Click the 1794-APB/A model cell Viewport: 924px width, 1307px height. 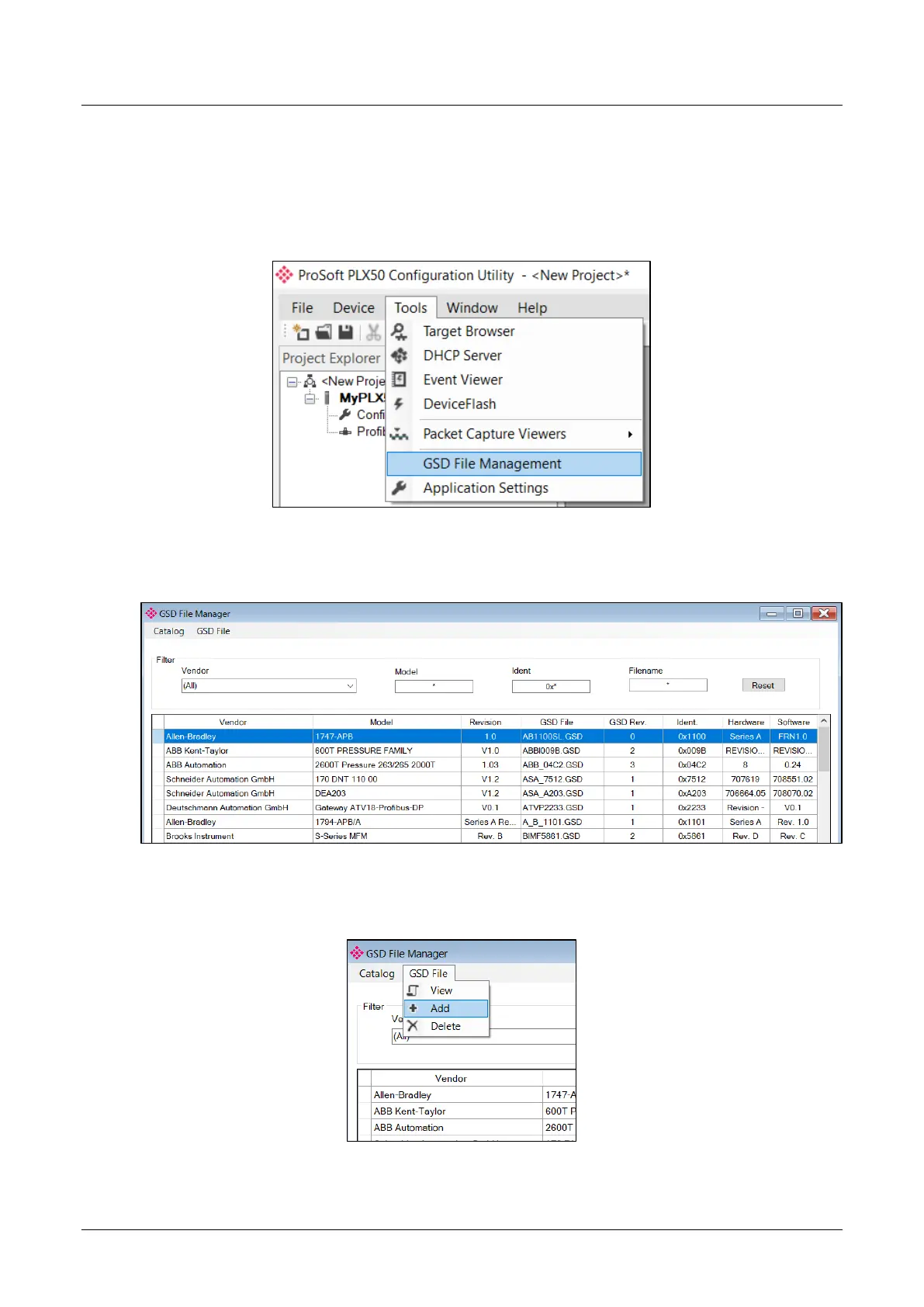coord(387,822)
